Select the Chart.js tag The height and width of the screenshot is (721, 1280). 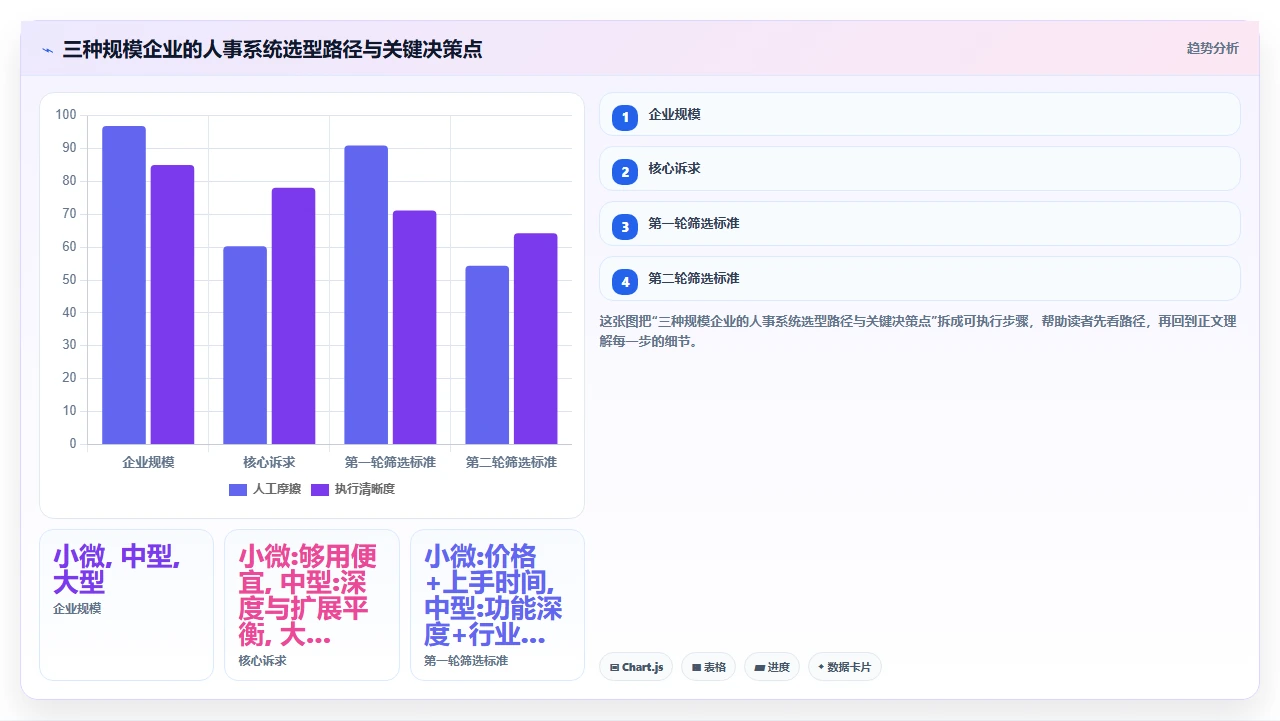click(x=636, y=667)
